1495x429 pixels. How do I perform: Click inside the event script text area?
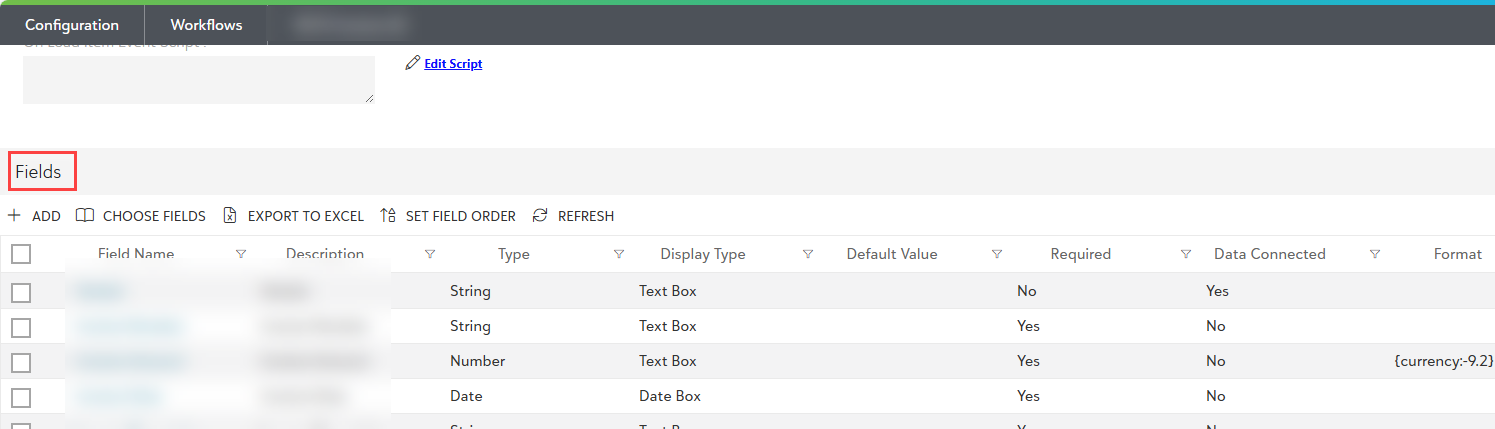(198, 79)
